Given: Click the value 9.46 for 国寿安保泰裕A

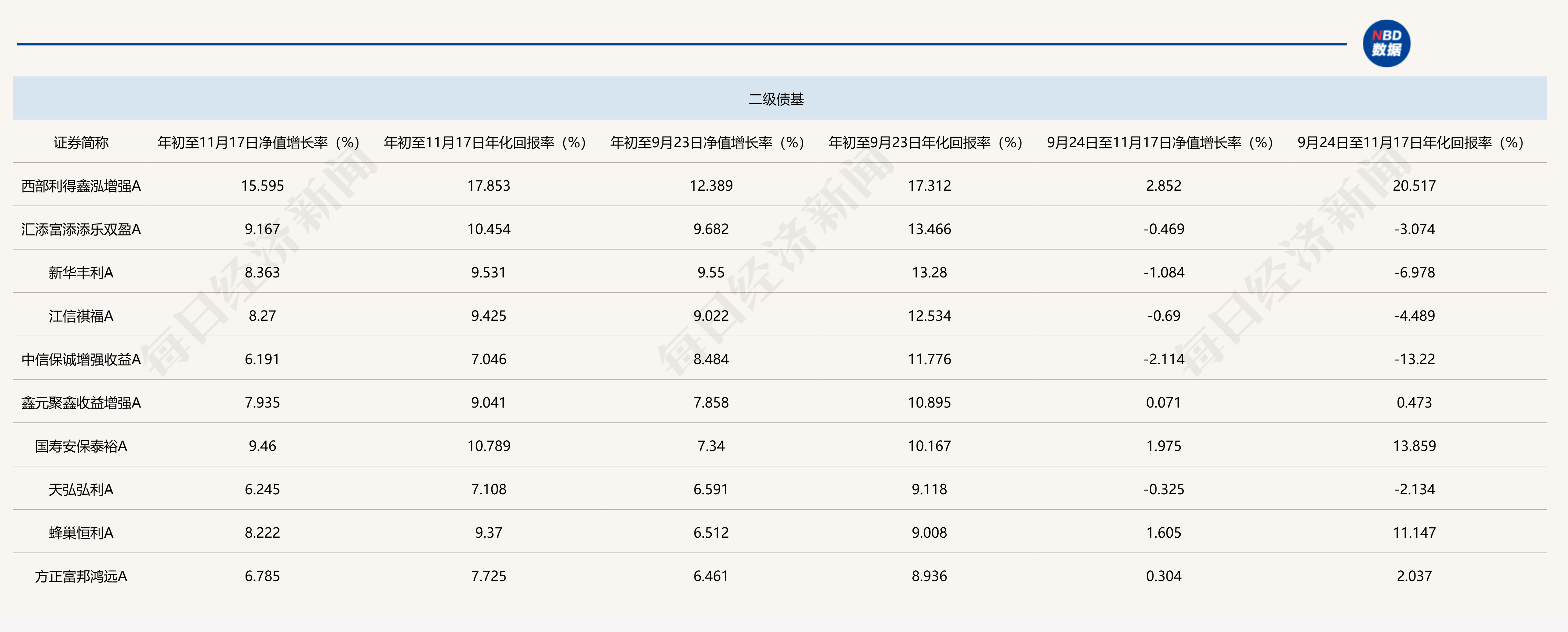Looking at the screenshot, I should click(262, 446).
